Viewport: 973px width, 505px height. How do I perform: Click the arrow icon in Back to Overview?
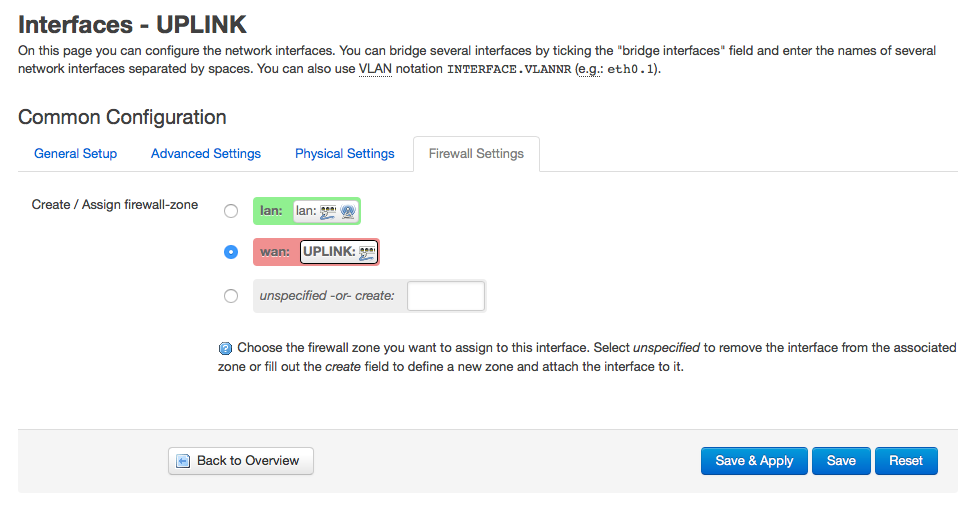[183, 461]
